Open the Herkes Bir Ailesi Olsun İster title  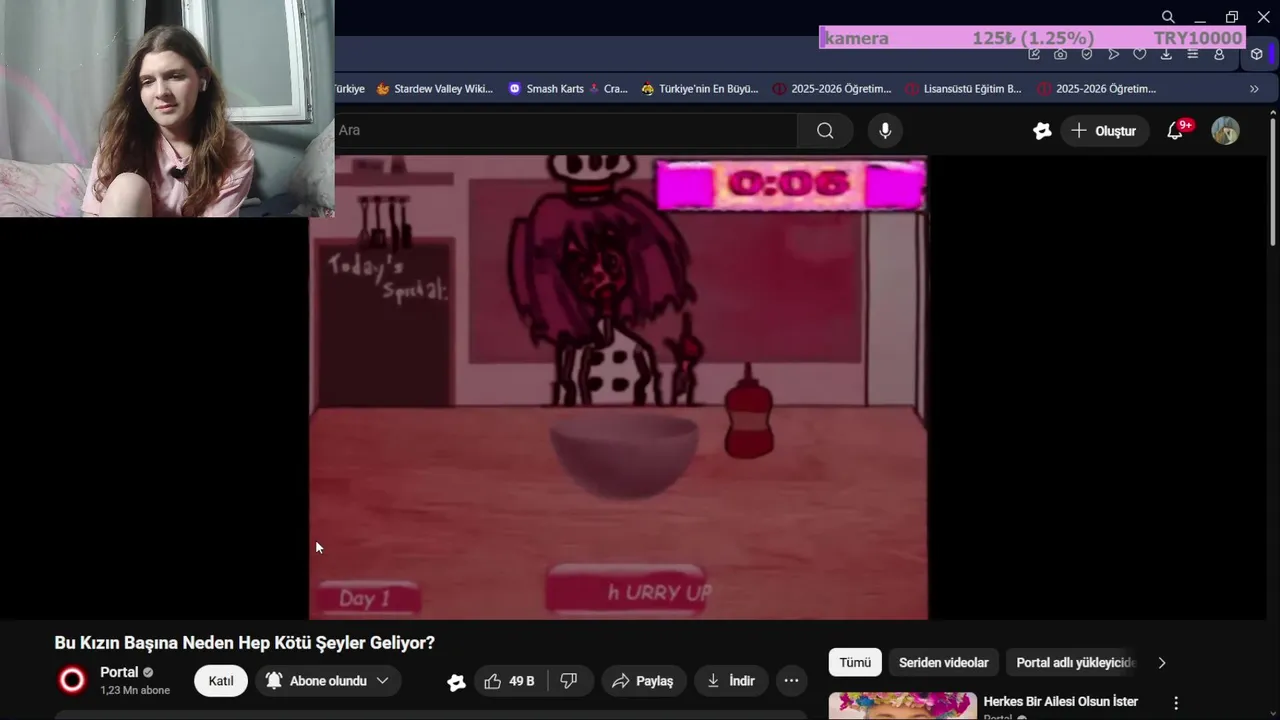[x=1061, y=702]
